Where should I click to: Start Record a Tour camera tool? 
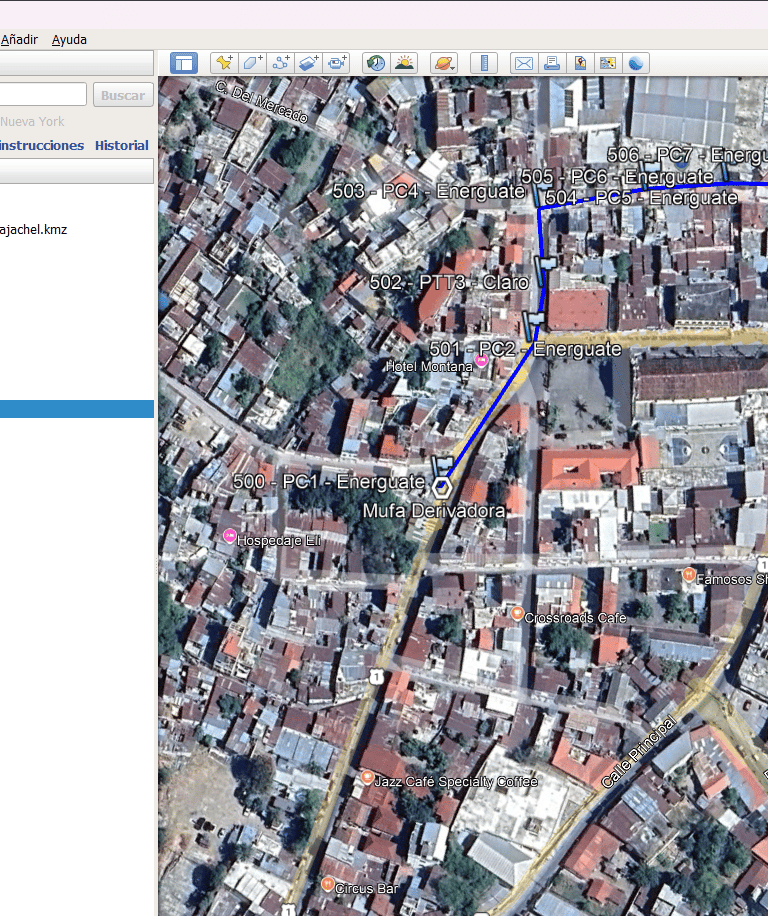(x=336, y=63)
